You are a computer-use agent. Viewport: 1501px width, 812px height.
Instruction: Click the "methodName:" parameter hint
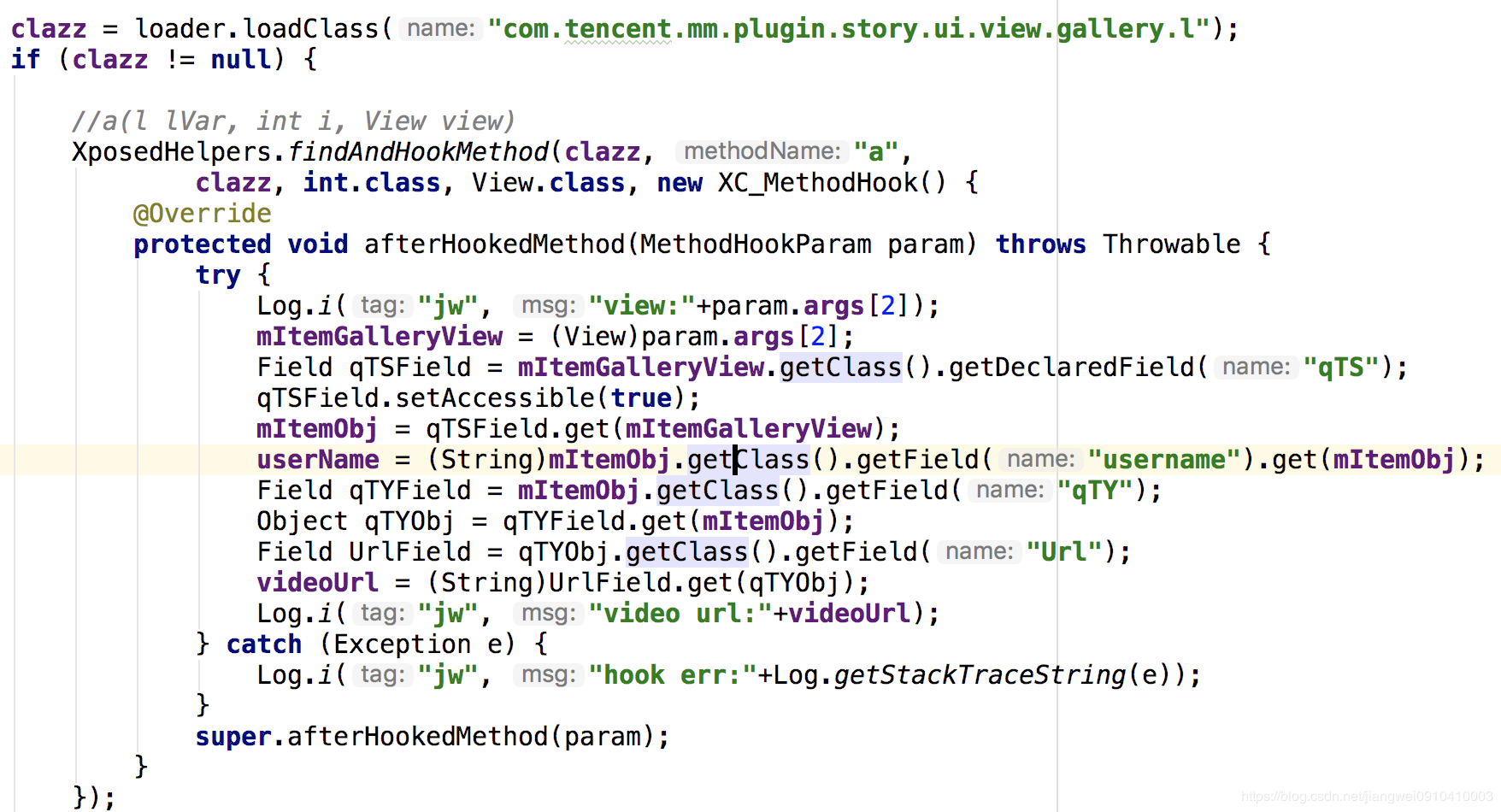[762, 151]
